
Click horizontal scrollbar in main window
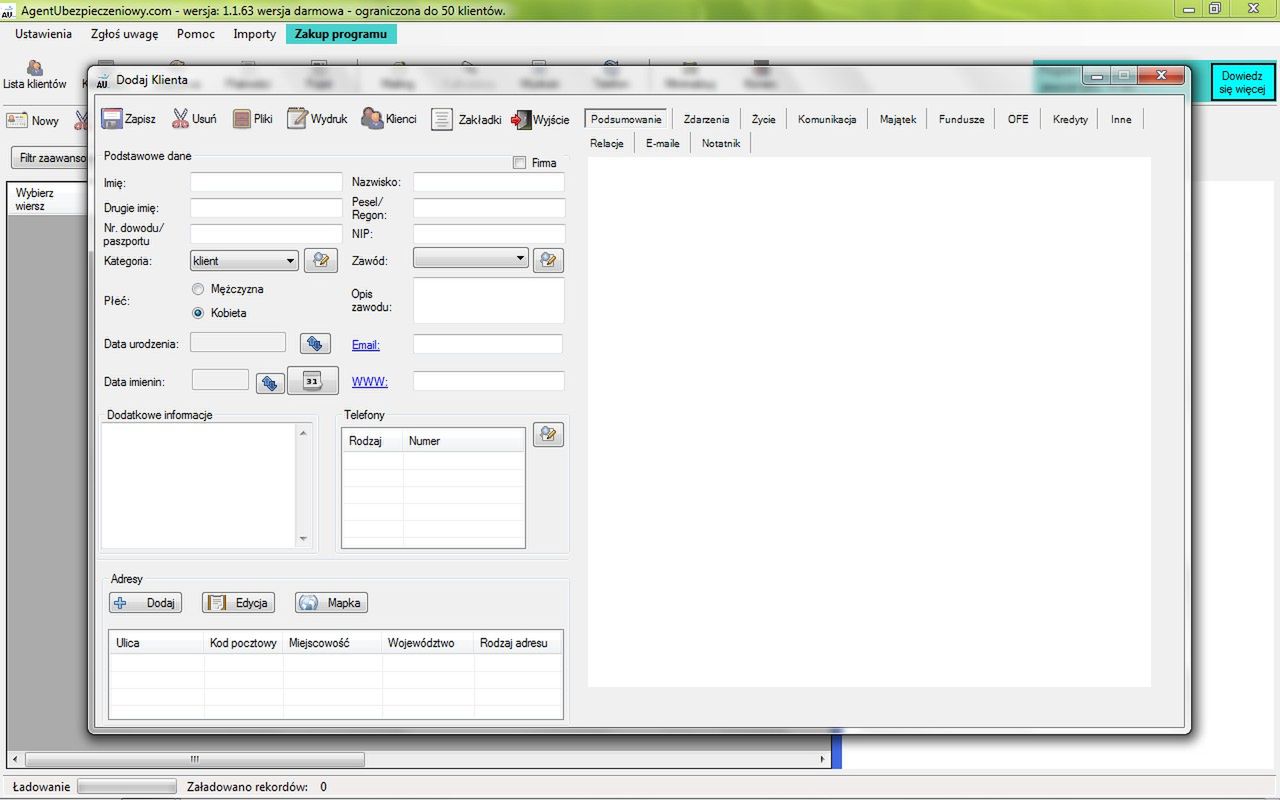click(421, 759)
